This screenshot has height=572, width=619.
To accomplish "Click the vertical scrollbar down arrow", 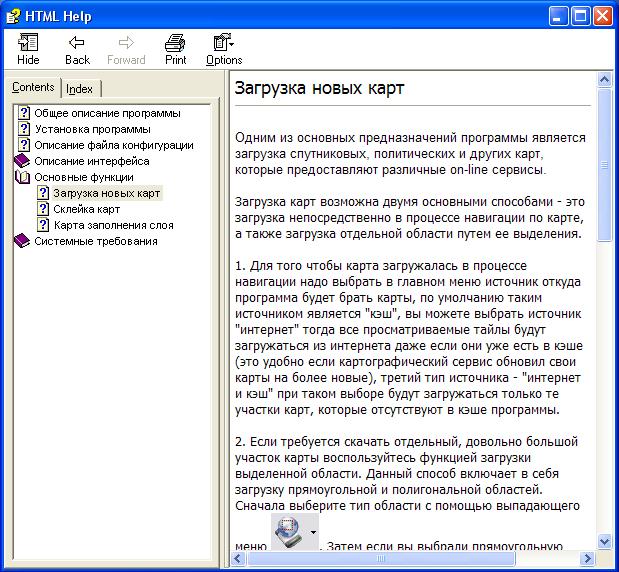I will coord(604,541).
